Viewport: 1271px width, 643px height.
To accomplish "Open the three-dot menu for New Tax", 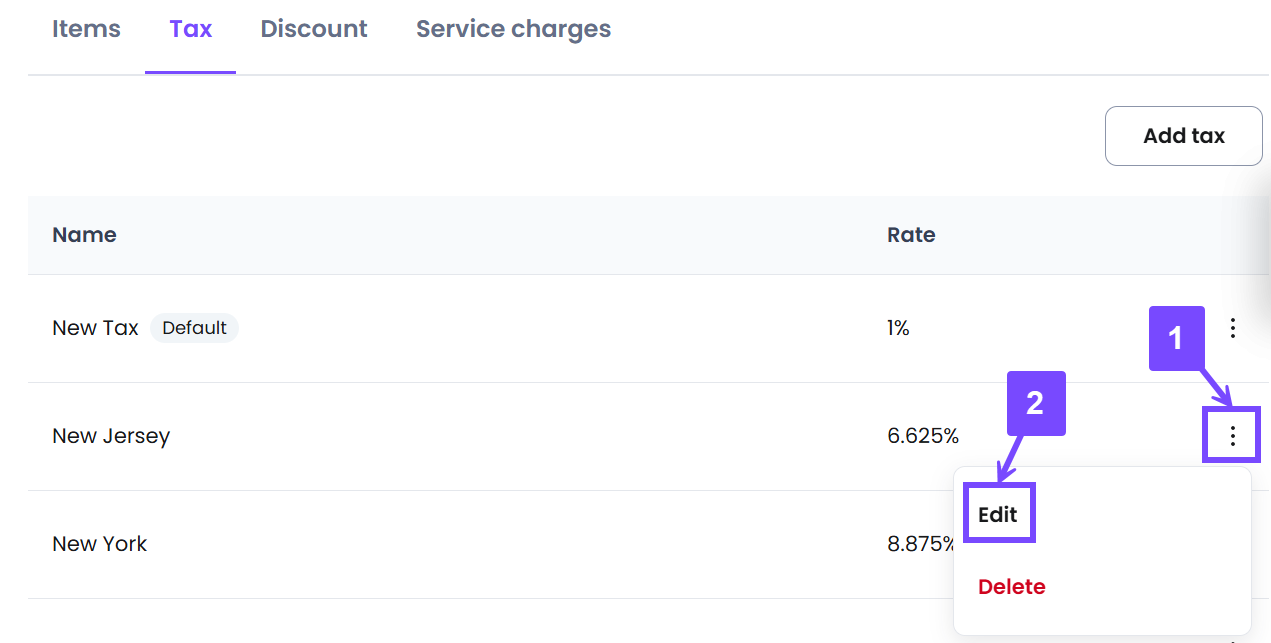I will (x=1233, y=327).
